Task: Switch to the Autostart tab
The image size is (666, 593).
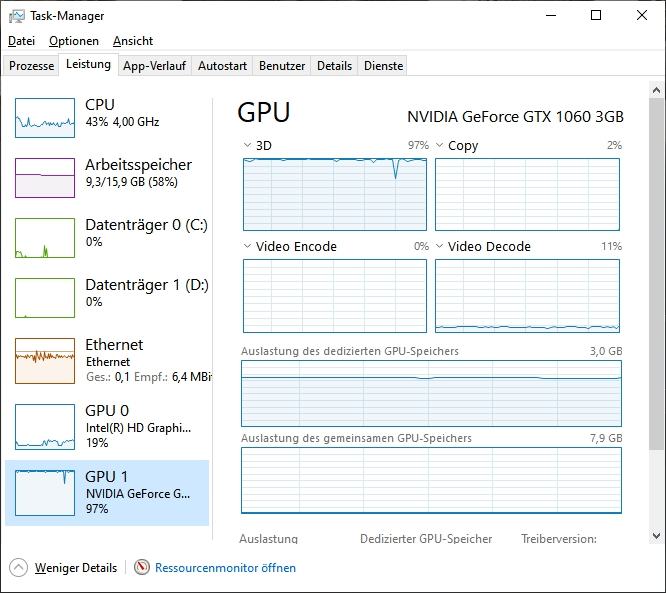Action: [222, 66]
